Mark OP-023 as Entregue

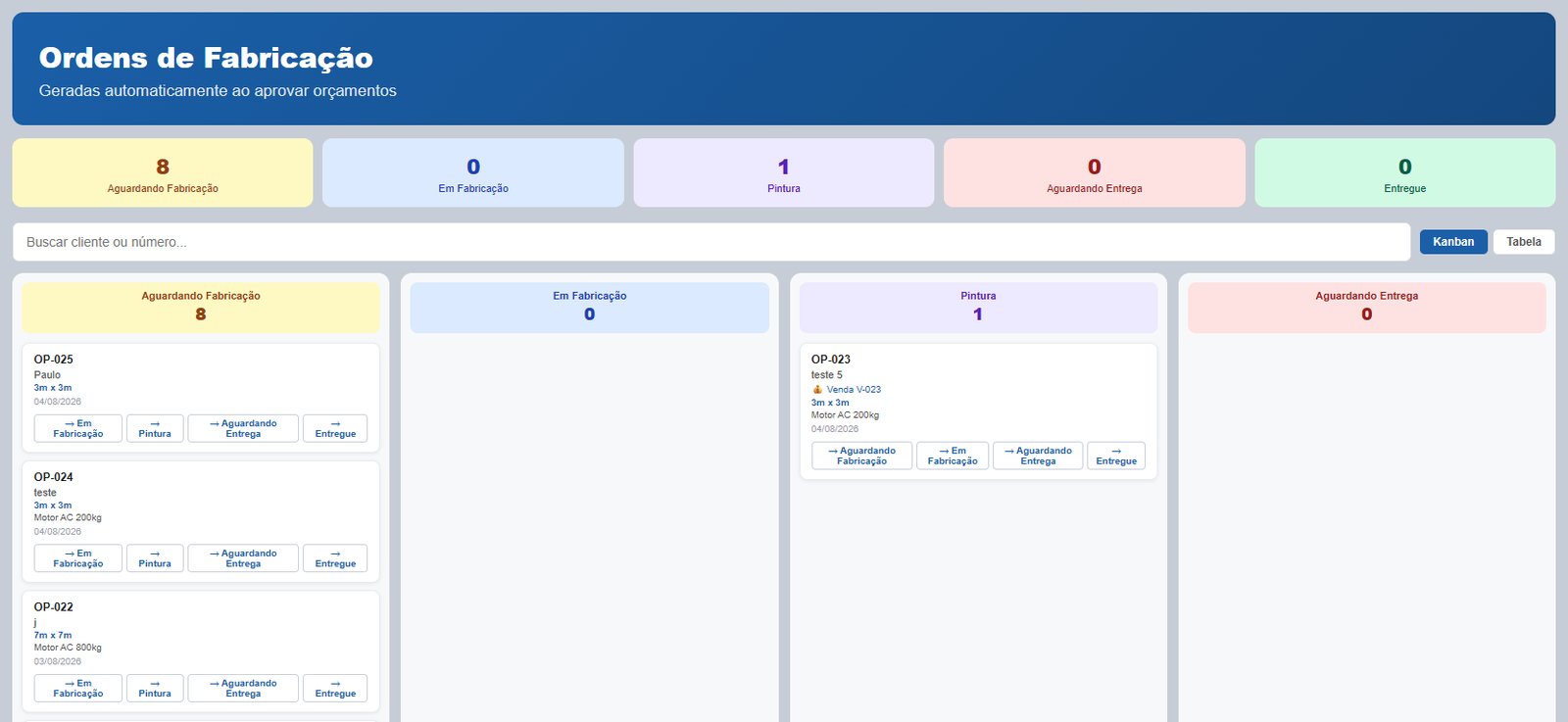pos(1116,456)
